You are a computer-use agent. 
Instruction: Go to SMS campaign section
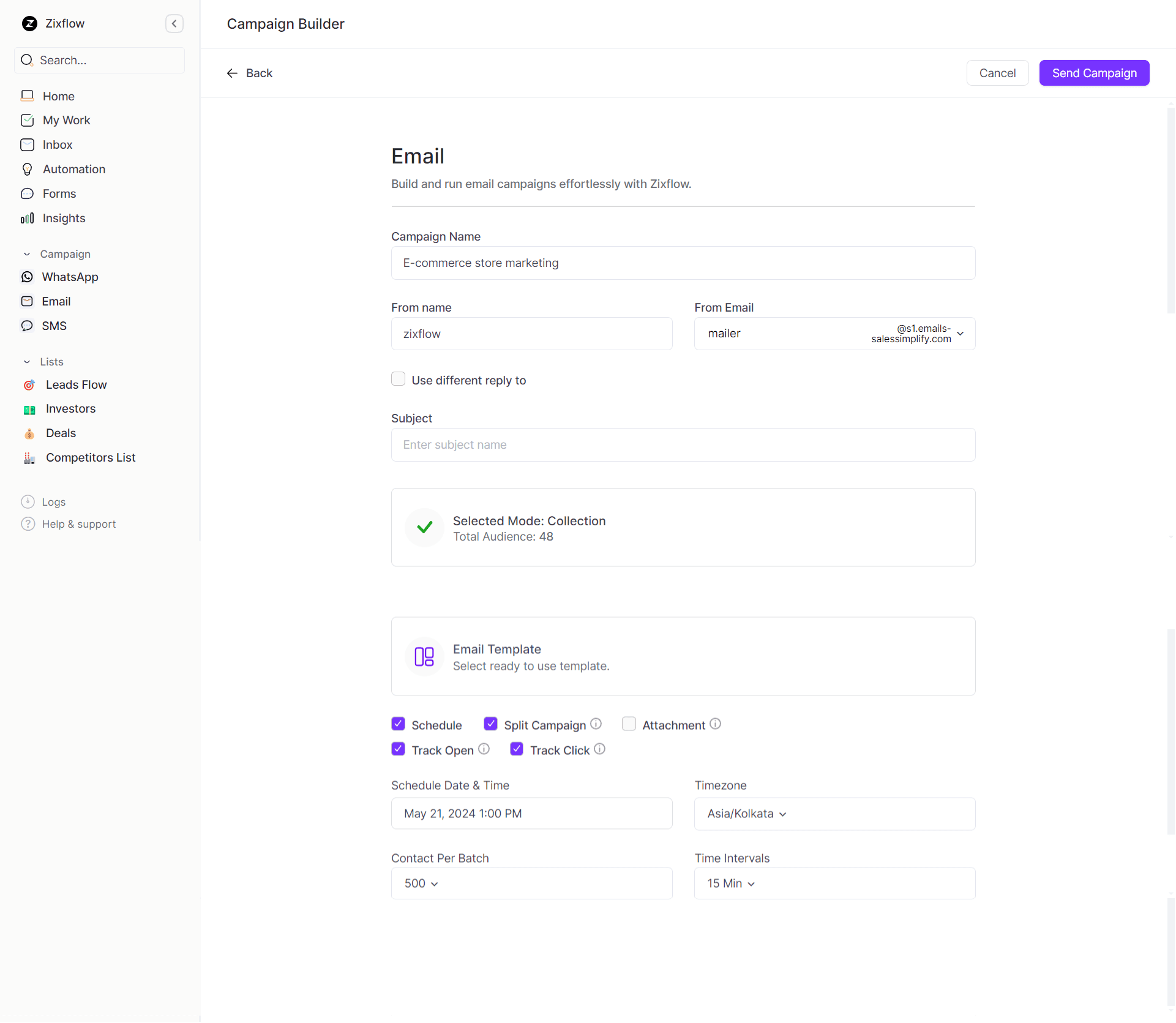click(x=54, y=326)
